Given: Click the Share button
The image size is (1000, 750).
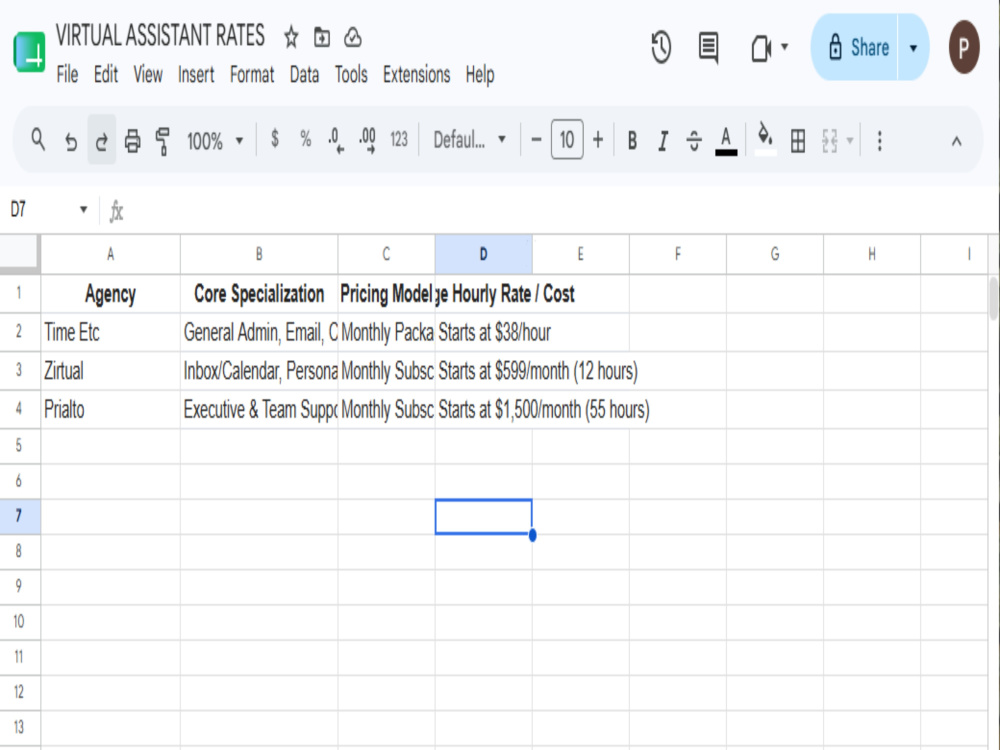Looking at the screenshot, I should tap(855, 48).
